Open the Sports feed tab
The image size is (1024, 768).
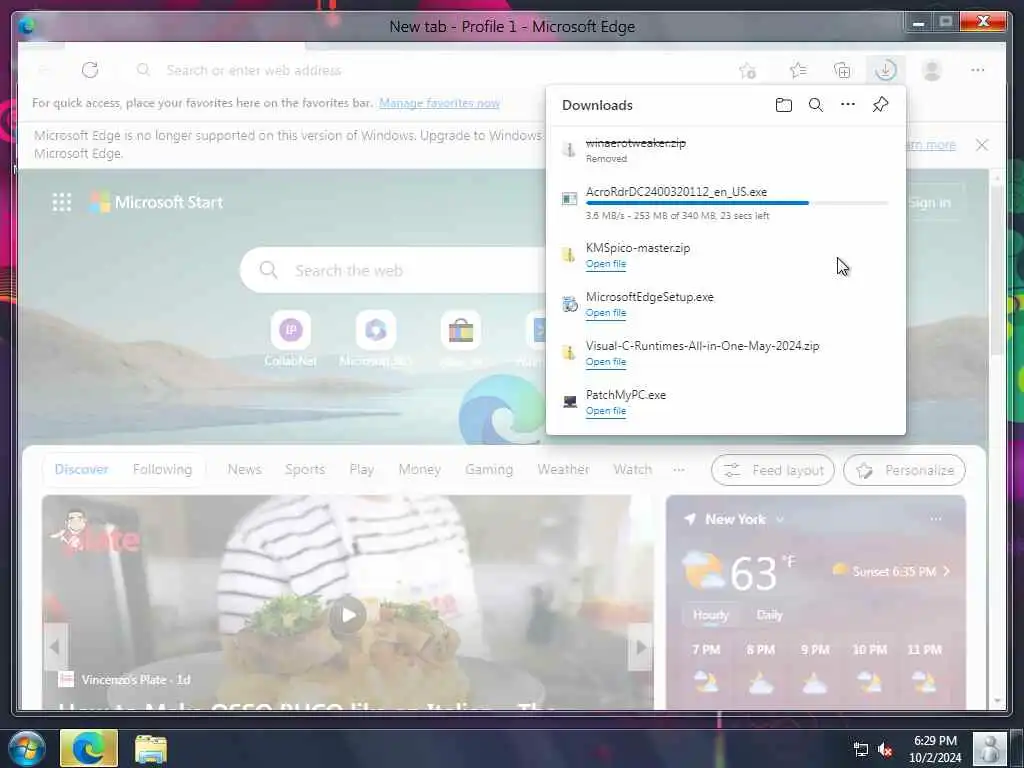click(305, 470)
